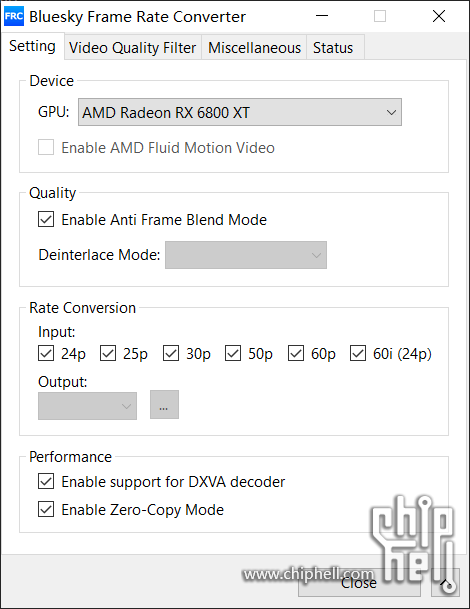Switch to the Video Quality Filter tab

[x=132, y=48]
